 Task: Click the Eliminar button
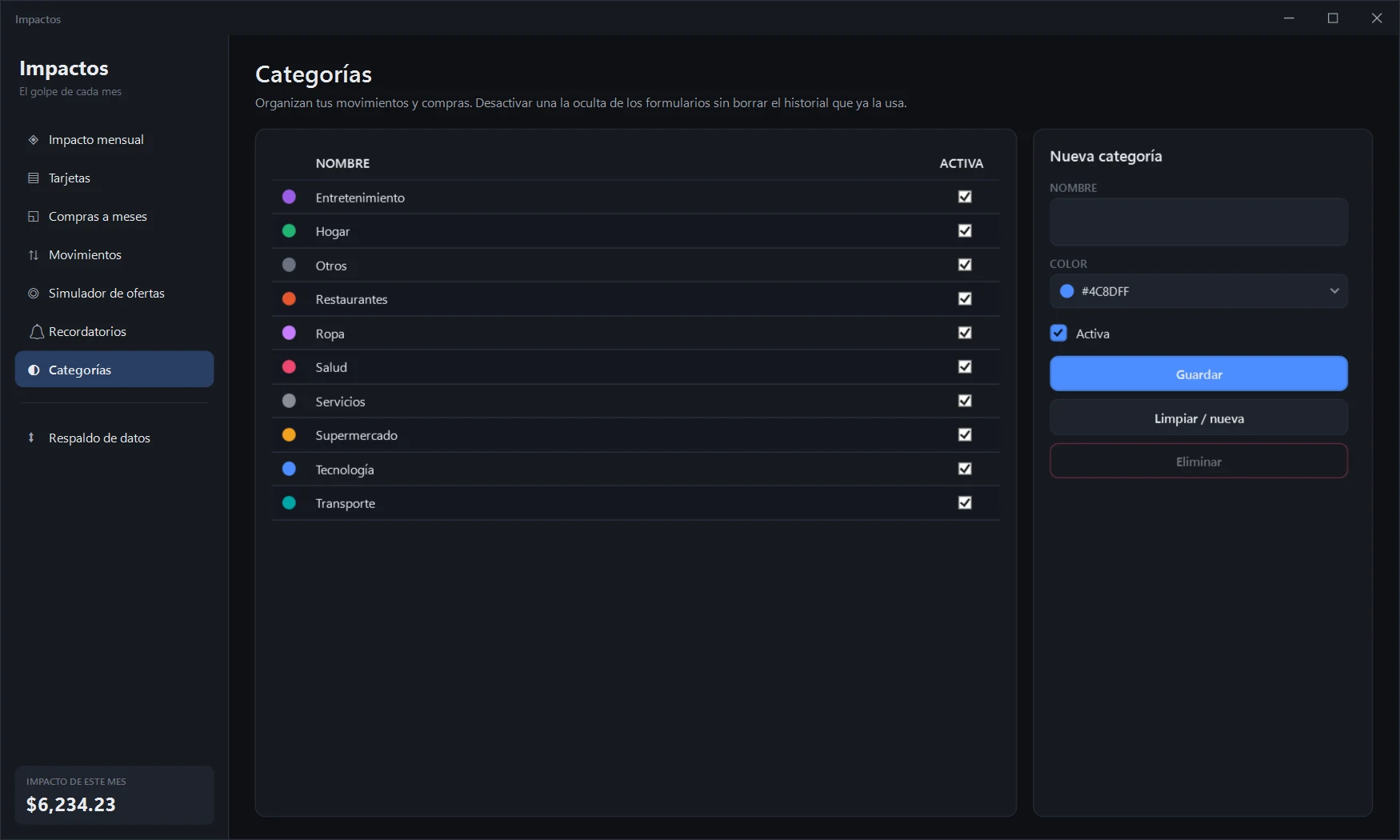tap(1198, 462)
